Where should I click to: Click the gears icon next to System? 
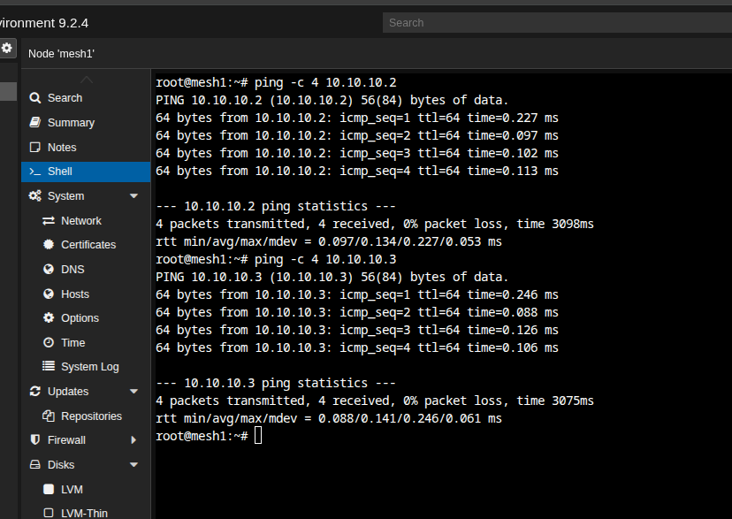tap(35, 196)
